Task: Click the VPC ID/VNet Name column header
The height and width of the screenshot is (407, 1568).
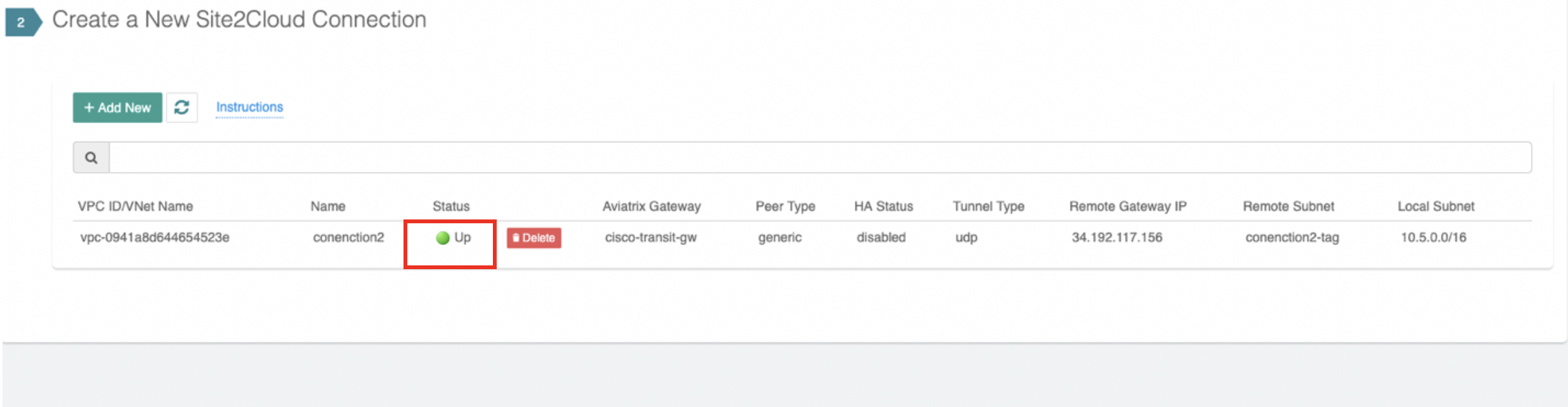Action: click(135, 207)
